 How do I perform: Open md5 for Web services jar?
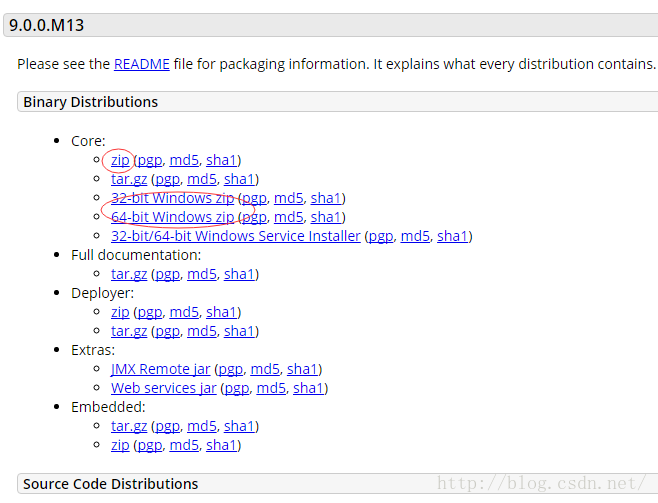271,388
